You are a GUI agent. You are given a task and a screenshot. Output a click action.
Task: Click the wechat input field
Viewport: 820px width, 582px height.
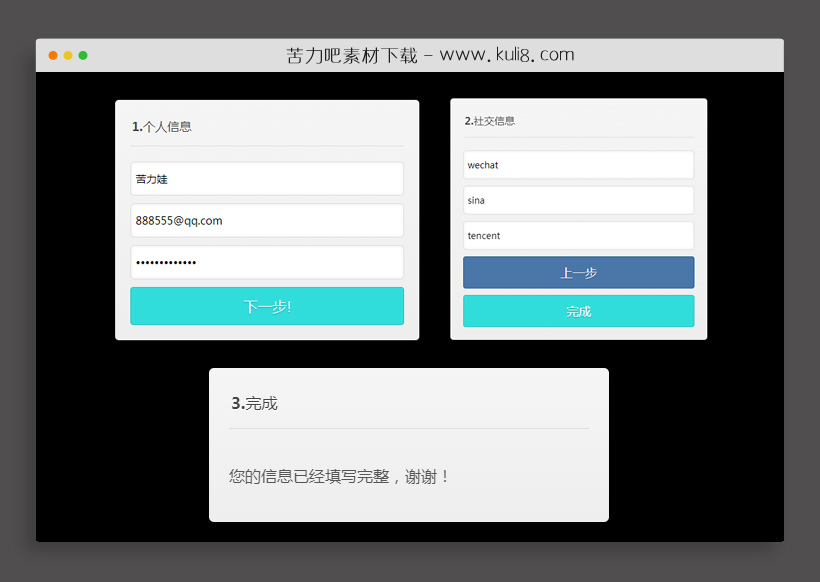(578, 164)
